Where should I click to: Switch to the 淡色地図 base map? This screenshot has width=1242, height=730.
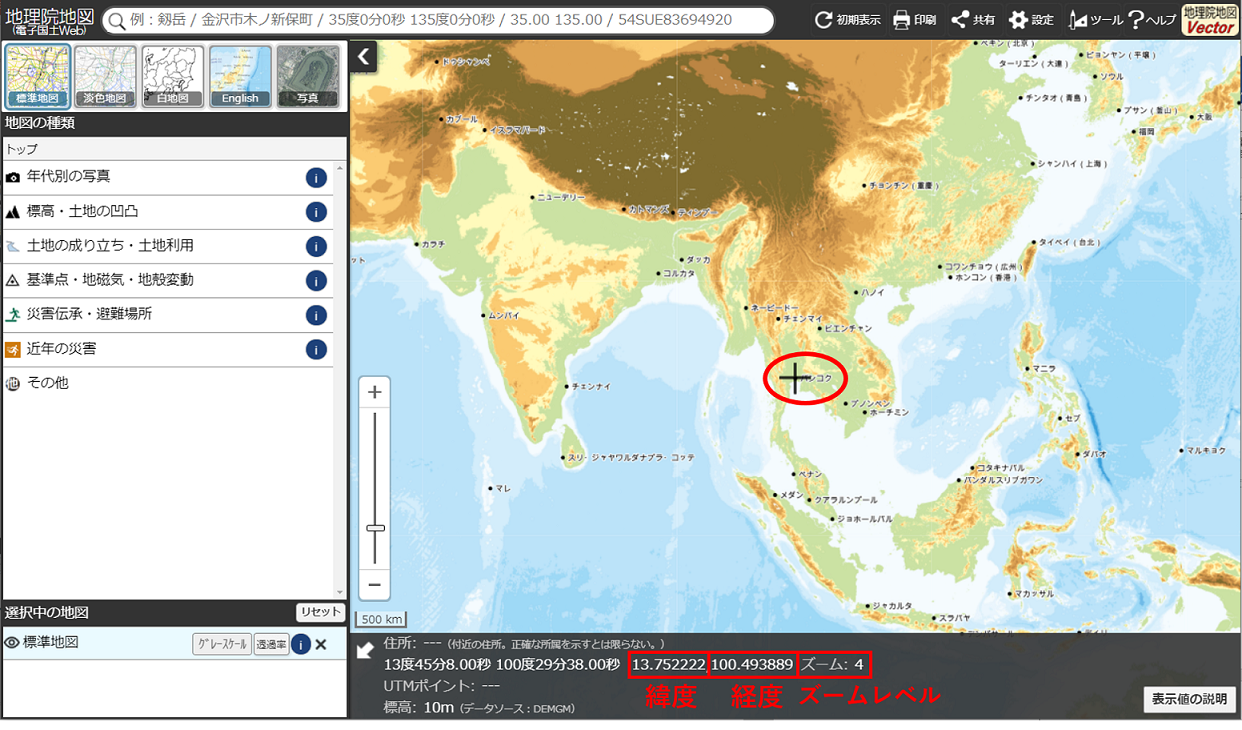pyautogui.click(x=105, y=76)
